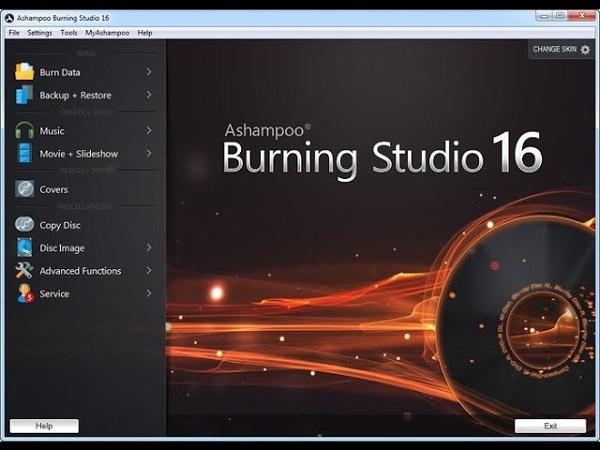Click the Exit button

[550, 426]
